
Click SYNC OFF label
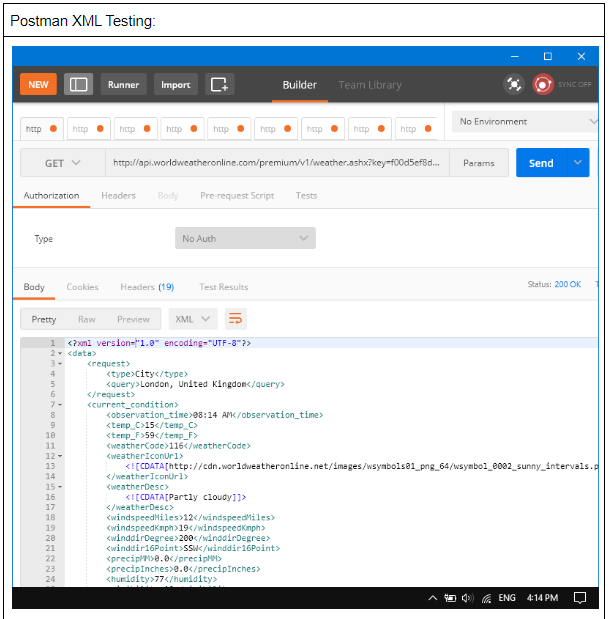(x=574, y=84)
